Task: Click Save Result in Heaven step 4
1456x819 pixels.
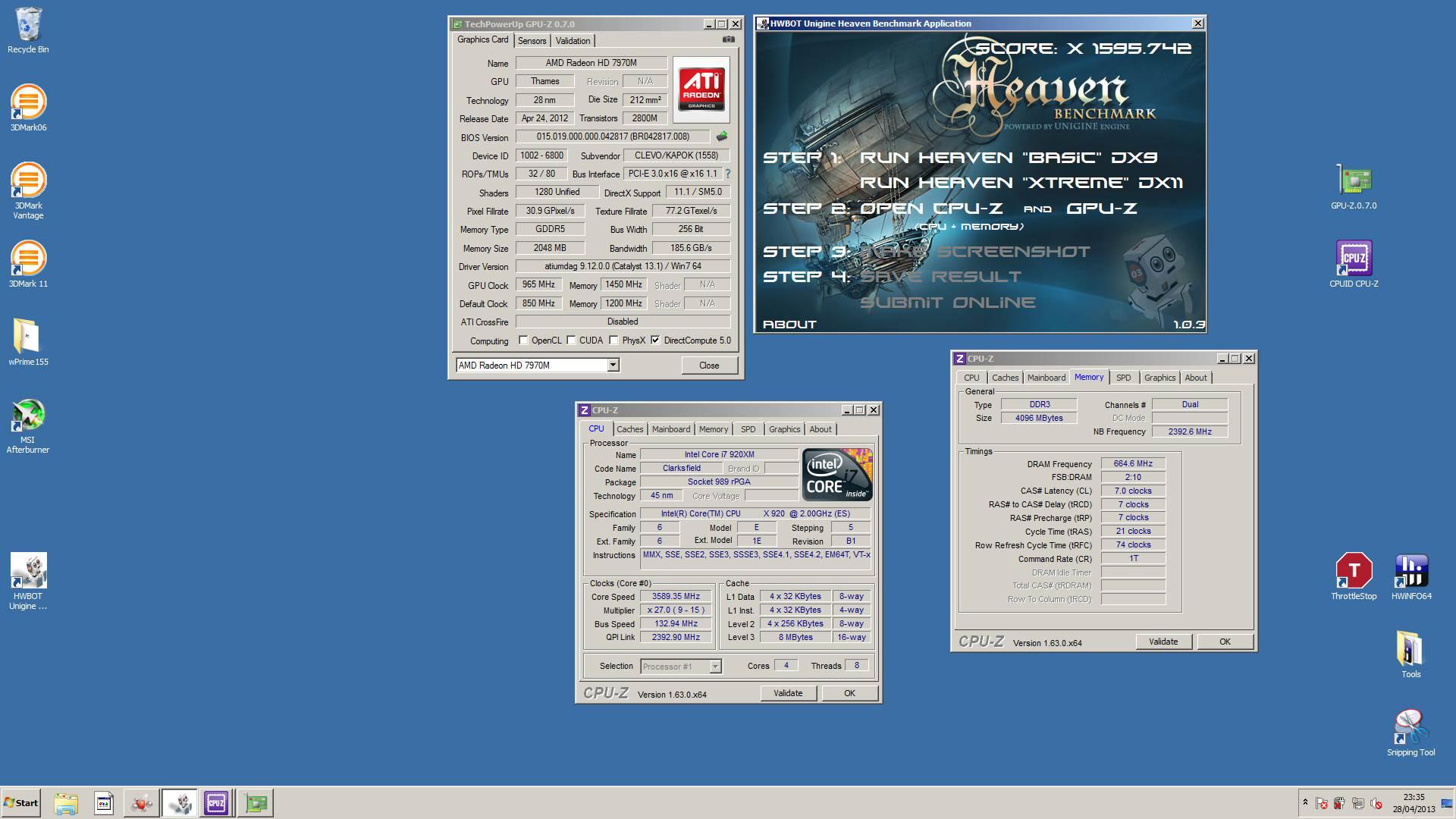Action: coord(941,277)
